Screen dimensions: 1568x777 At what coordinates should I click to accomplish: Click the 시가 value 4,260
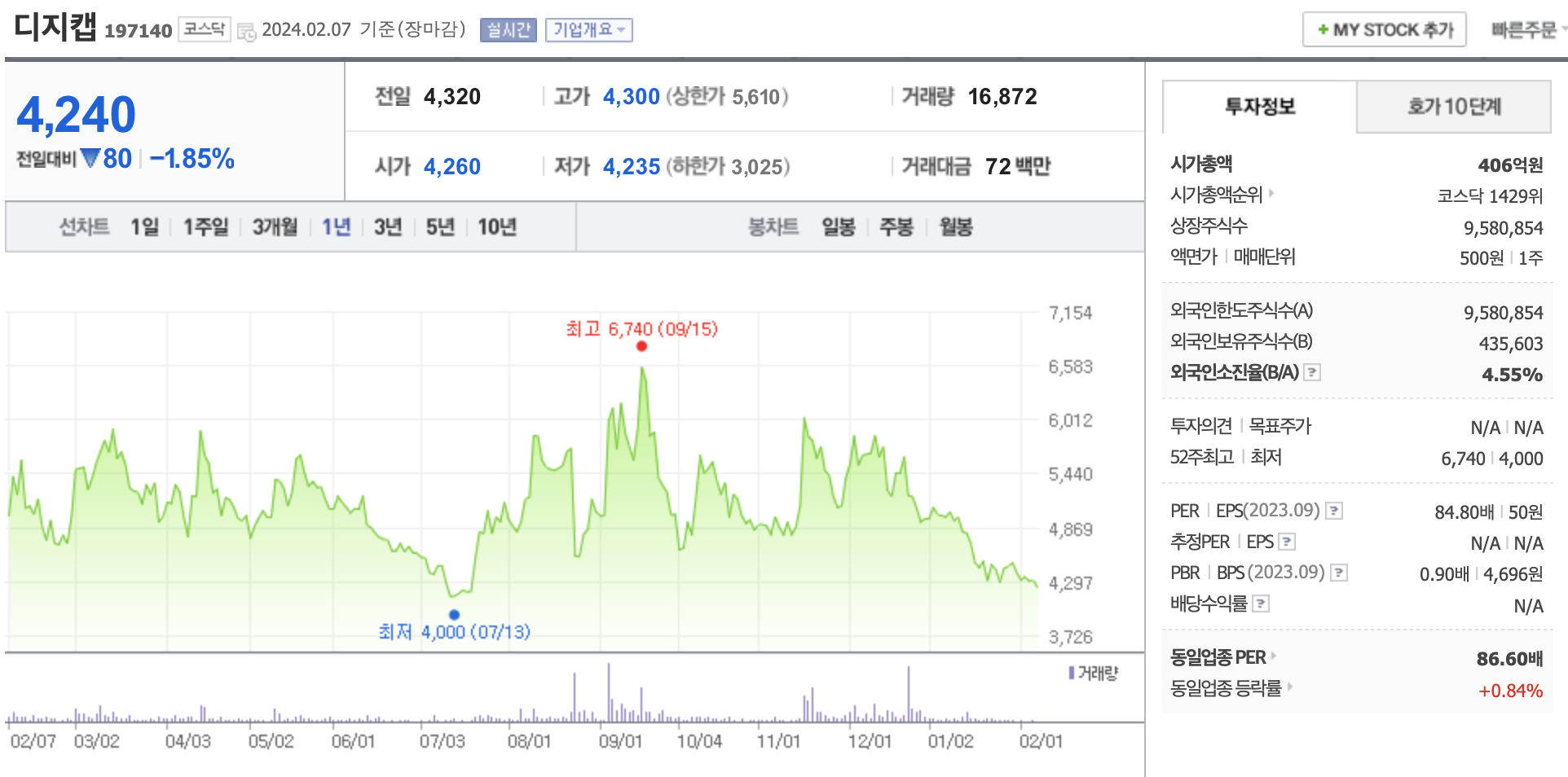(x=452, y=166)
